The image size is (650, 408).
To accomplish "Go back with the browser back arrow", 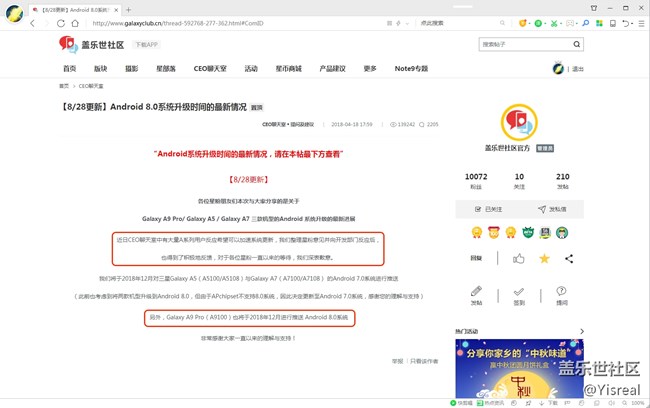I will coord(33,23).
